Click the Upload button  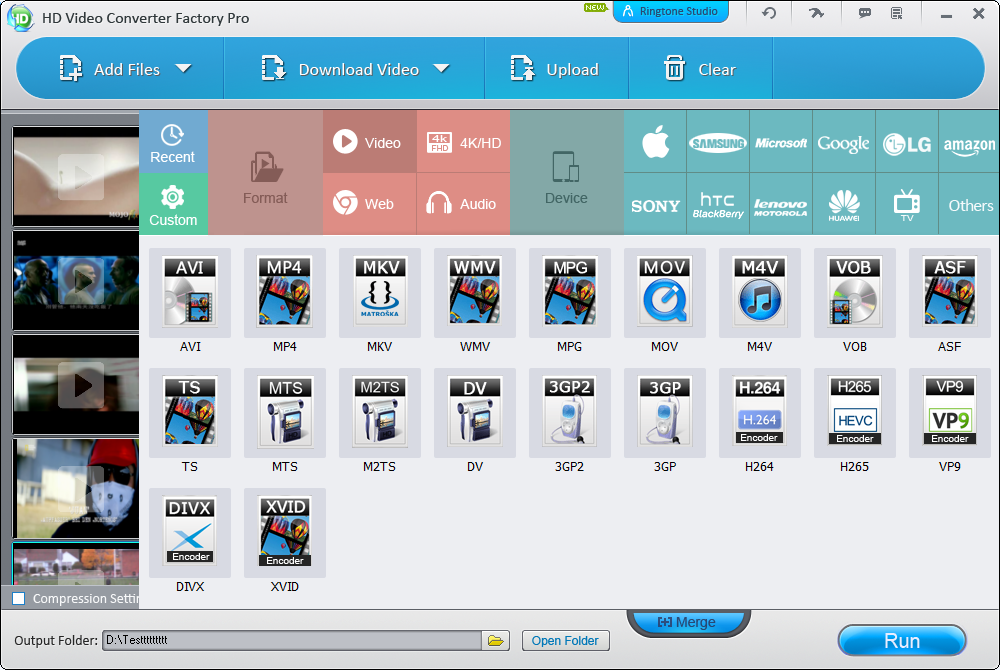(556, 69)
